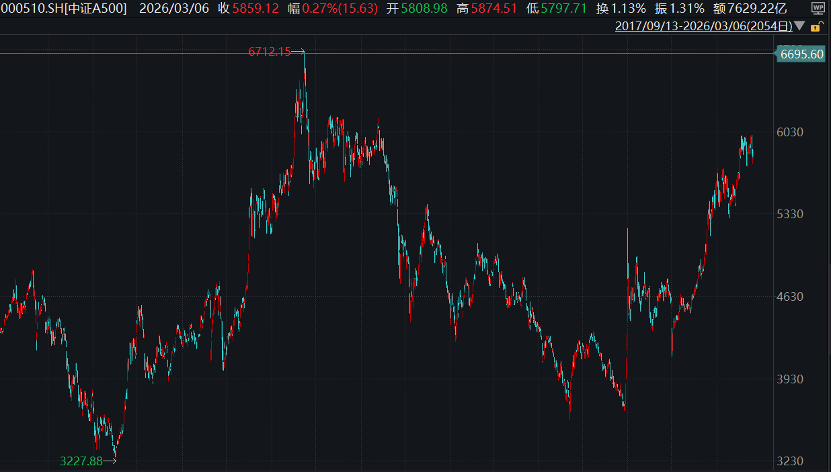Click the 3230 price axis label
The image size is (832, 472).
790,460
